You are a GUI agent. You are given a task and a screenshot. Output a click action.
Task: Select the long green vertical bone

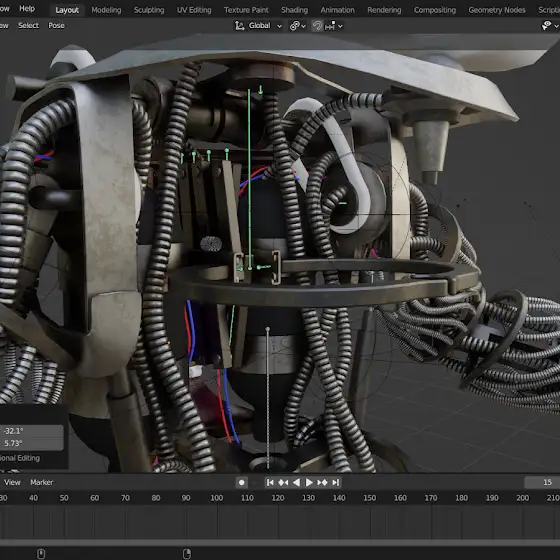coord(249,179)
